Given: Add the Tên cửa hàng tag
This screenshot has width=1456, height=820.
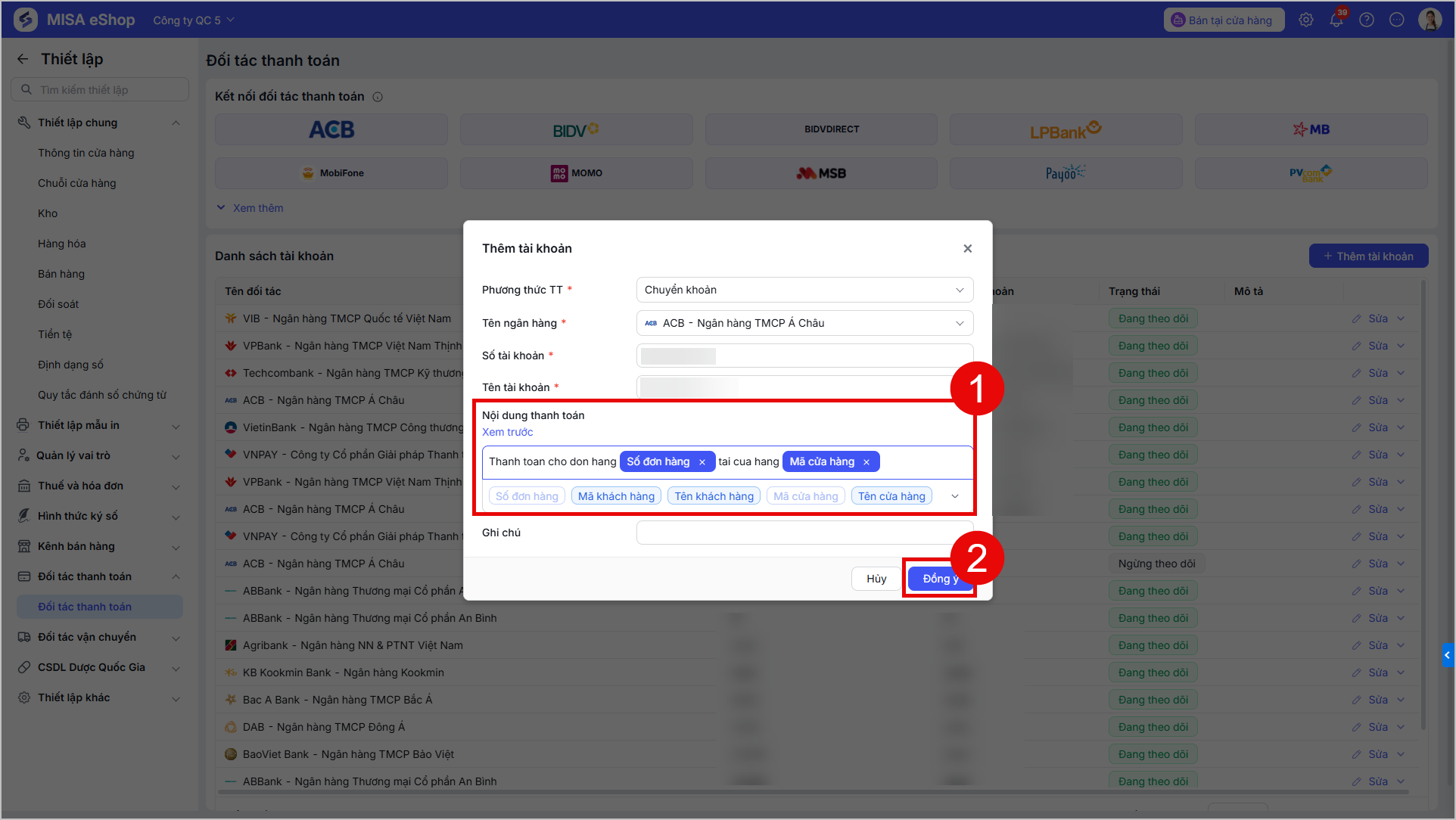Looking at the screenshot, I should click(891, 496).
